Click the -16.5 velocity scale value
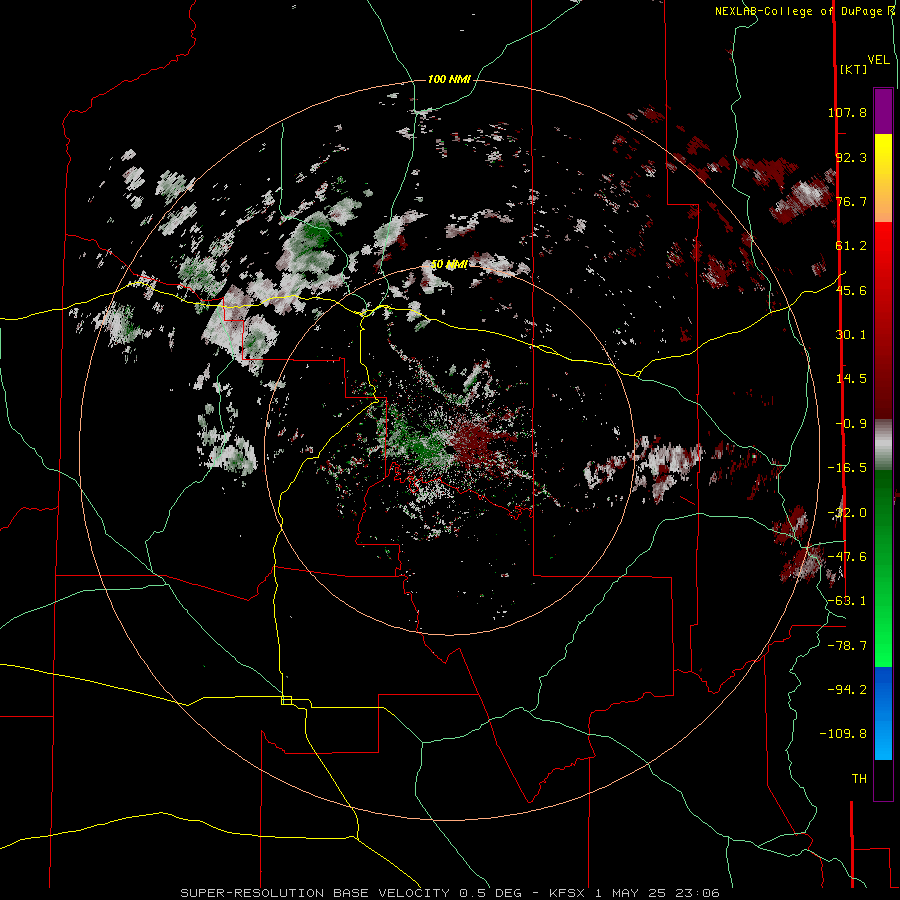Viewport: 900px width, 900px height. [x=847, y=468]
